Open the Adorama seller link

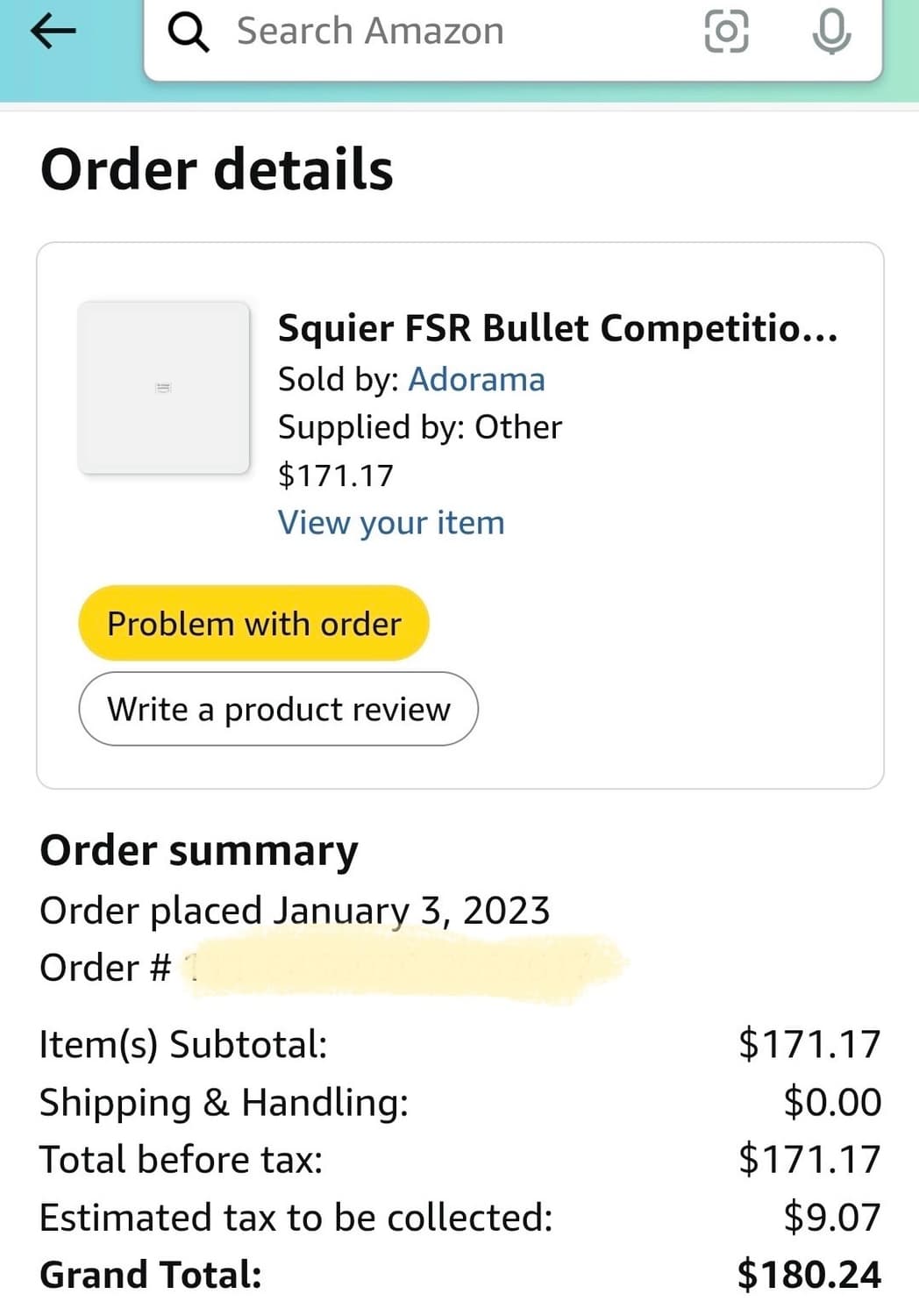pyautogui.click(x=476, y=379)
